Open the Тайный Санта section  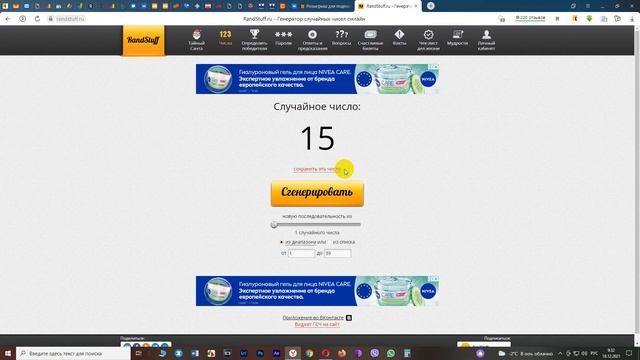click(x=197, y=40)
